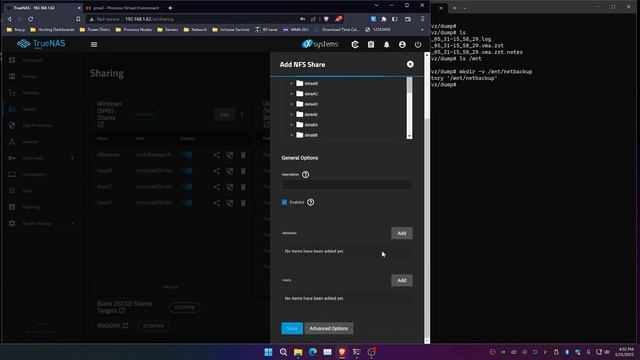Image resolution: width=640 pixels, height=360 pixels.
Task: Show help for the Enabled option
Action: 310,202
